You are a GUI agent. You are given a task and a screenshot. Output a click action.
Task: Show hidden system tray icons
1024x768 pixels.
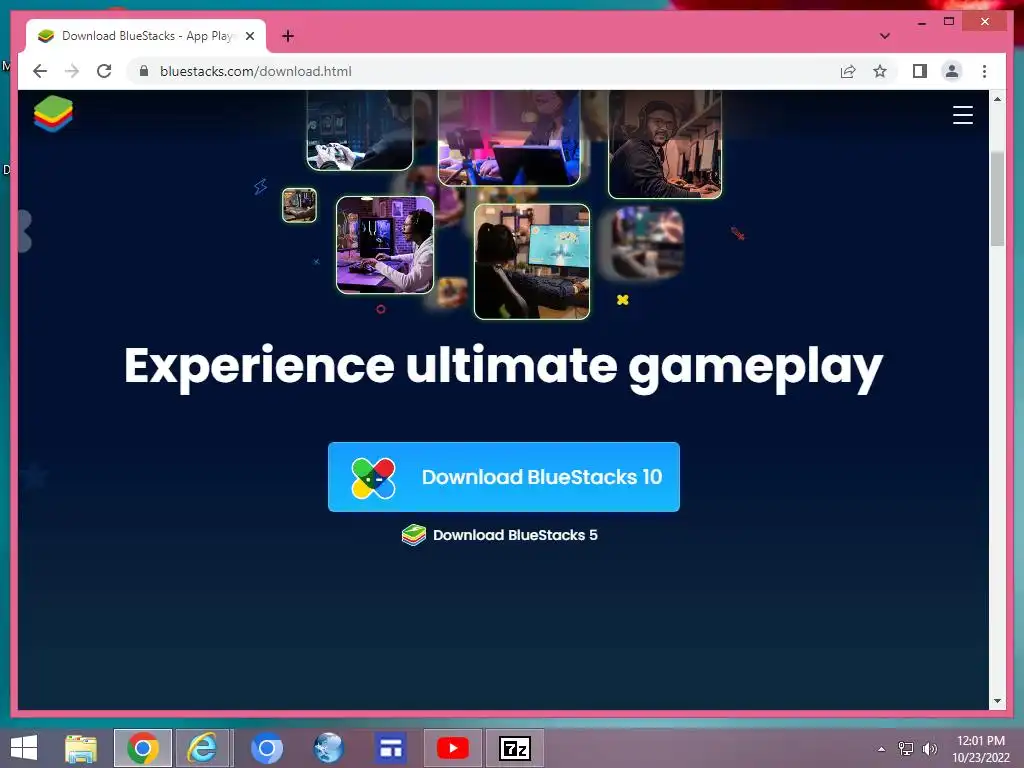882,749
